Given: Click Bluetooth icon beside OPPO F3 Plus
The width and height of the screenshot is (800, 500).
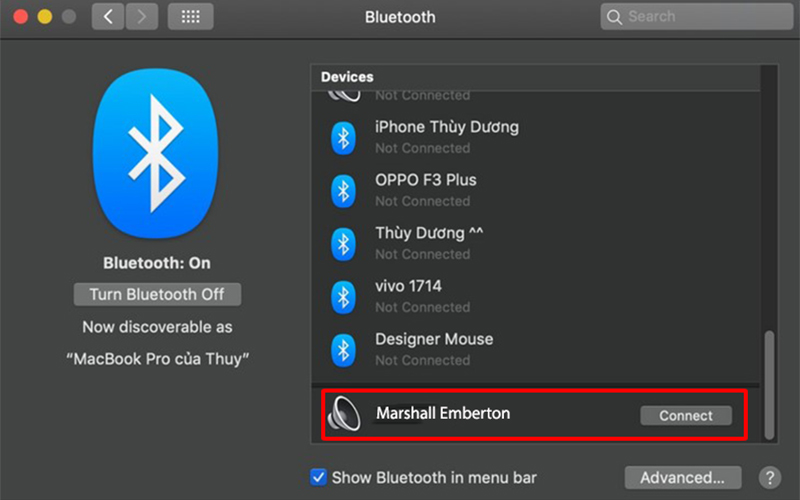Looking at the screenshot, I should coord(343,191).
